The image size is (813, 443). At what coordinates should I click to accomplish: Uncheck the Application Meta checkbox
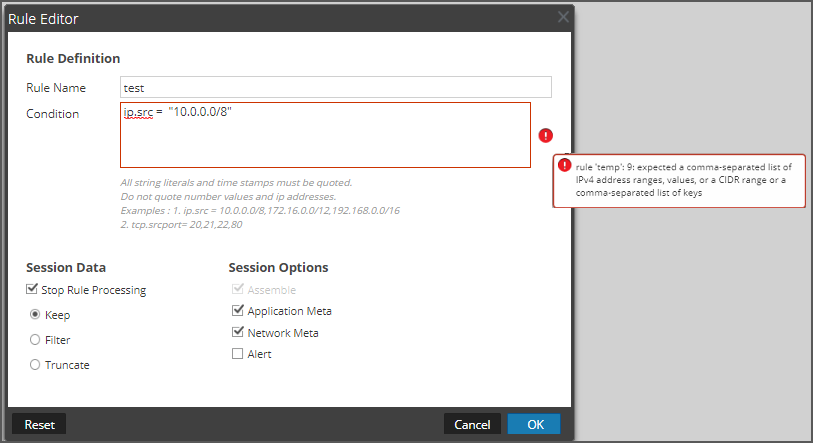coord(237,311)
